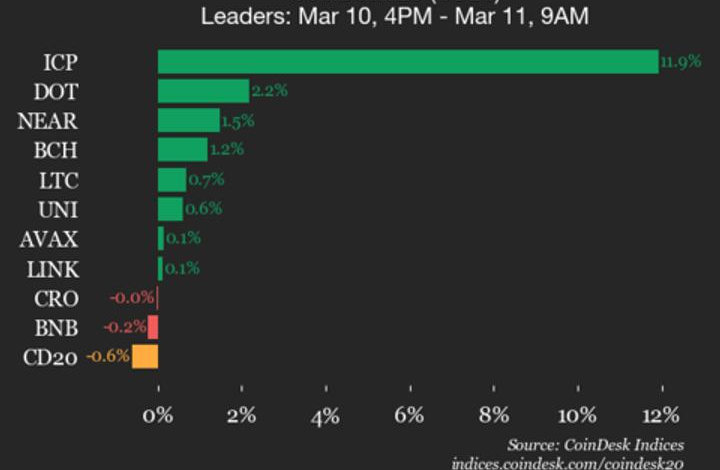The width and height of the screenshot is (720, 470).
Task: Open the indices.coindesk.com/coindesk20 link
Action: 567,462
